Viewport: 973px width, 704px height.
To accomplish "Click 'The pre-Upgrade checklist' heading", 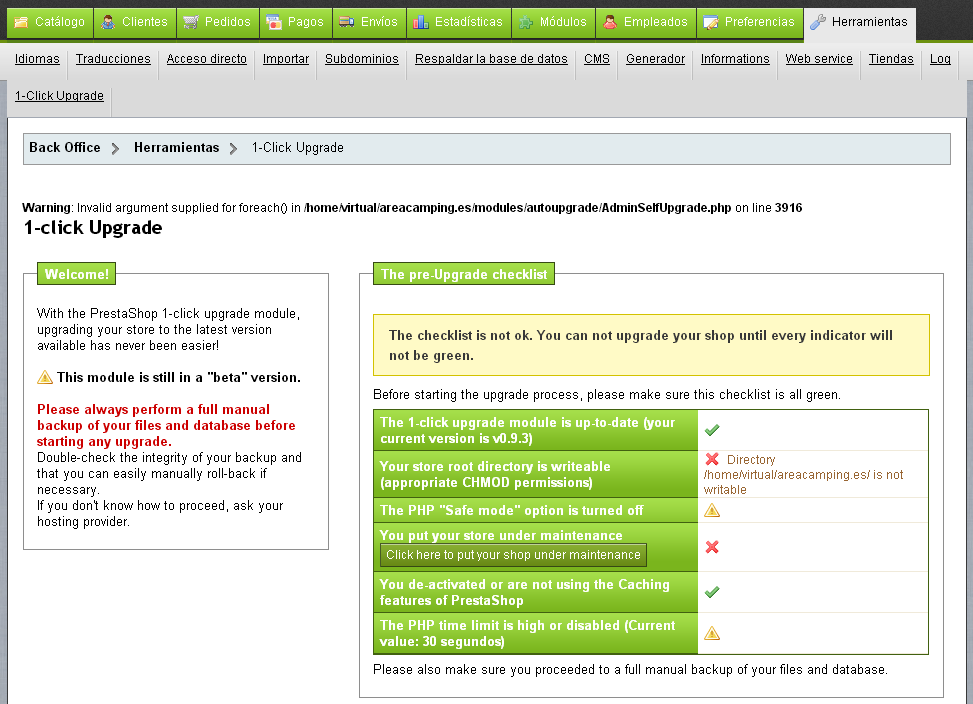I will 464,274.
